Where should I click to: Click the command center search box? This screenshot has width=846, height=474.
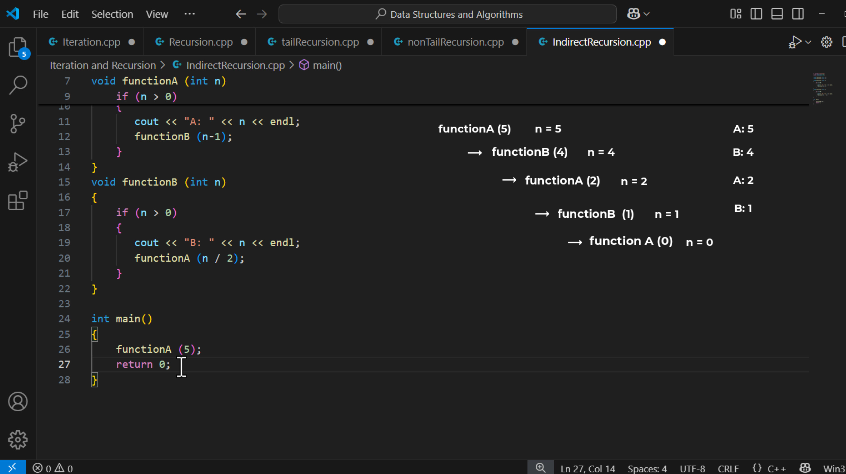click(x=447, y=14)
